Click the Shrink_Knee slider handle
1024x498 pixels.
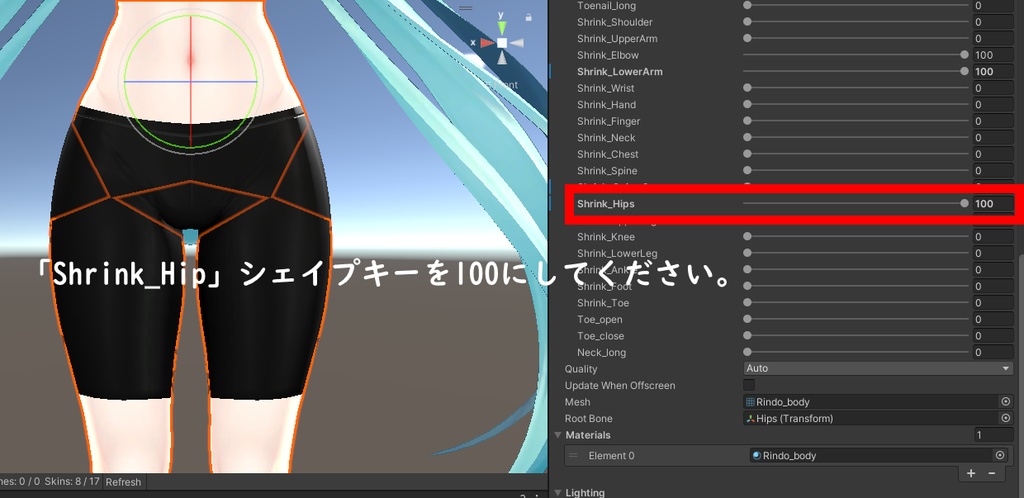pos(747,237)
